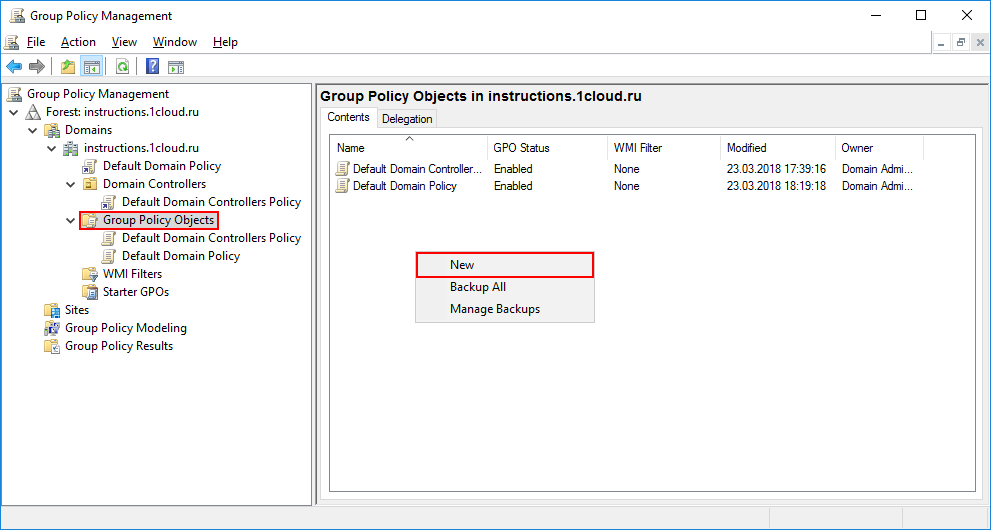Toggle Show/Hide Action Pane toolbar icon
The image size is (991, 530).
click(176, 67)
